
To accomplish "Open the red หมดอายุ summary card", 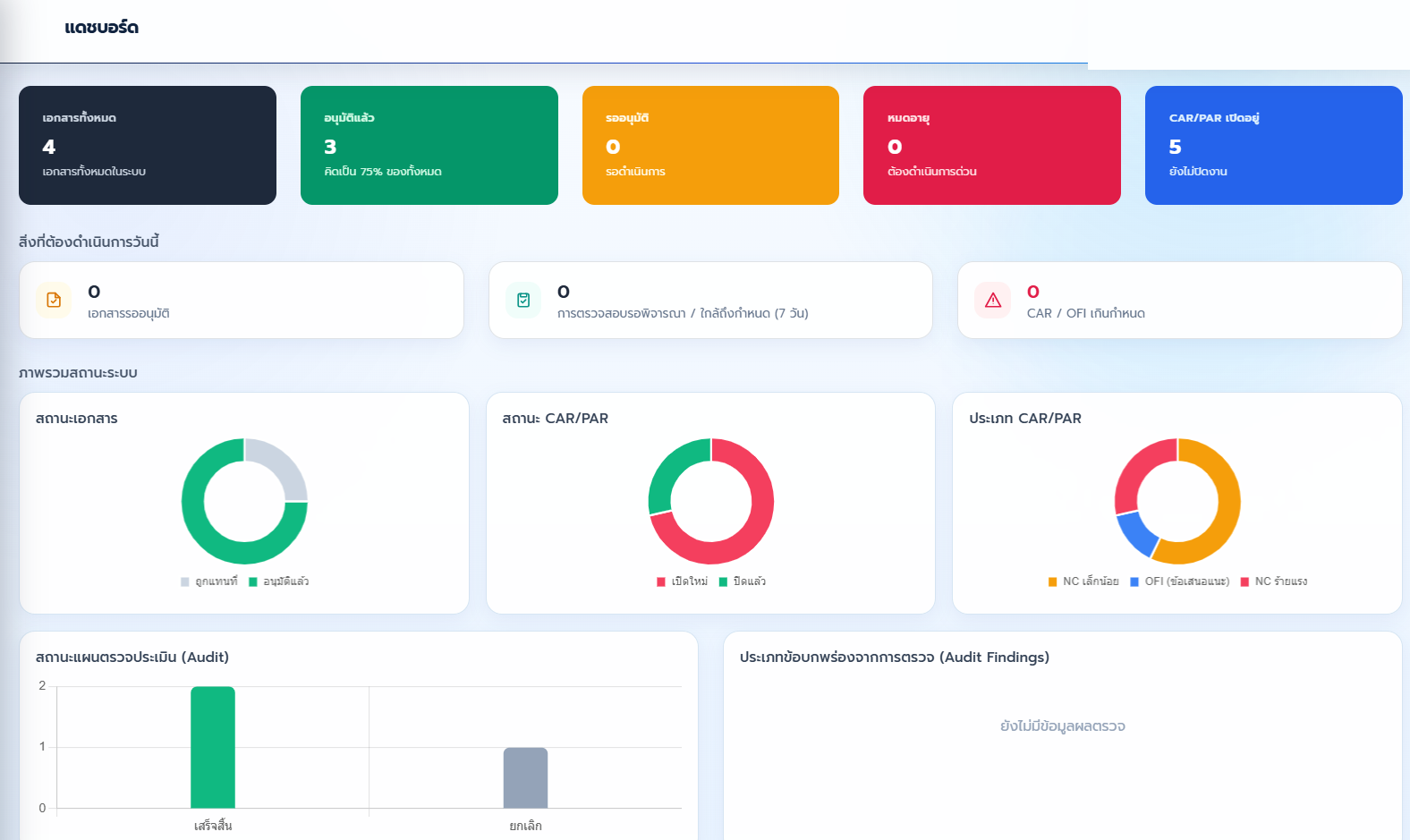I will tap(992, 145).
